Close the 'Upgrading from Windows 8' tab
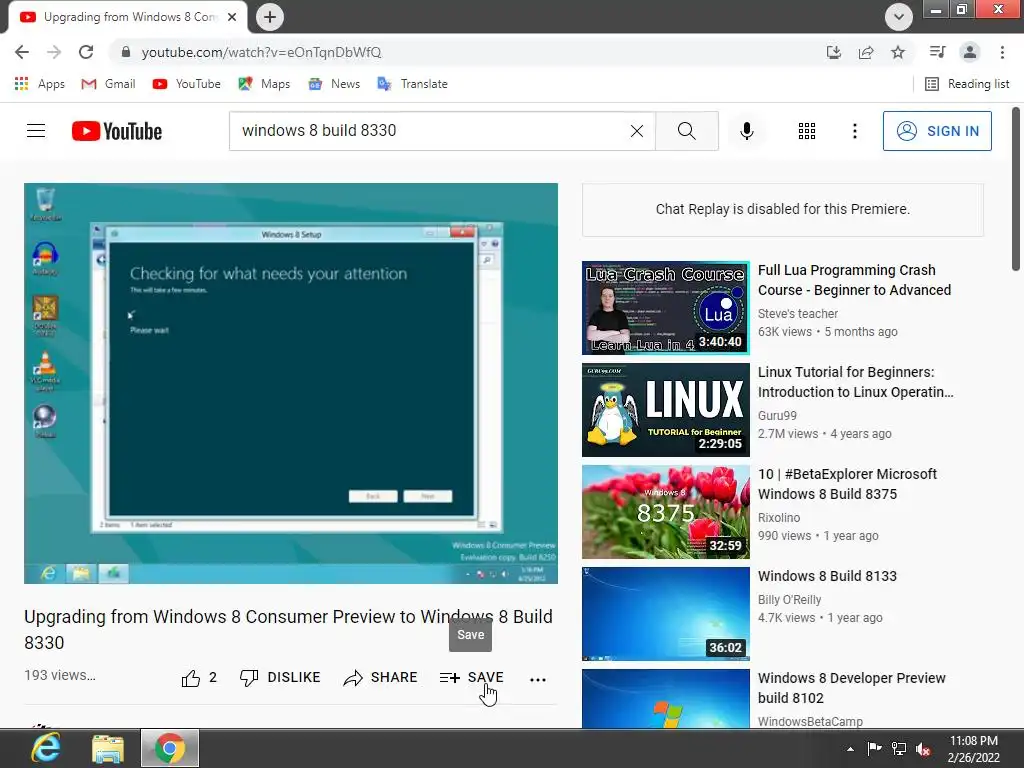1024x768 pixels. [232, 17]
